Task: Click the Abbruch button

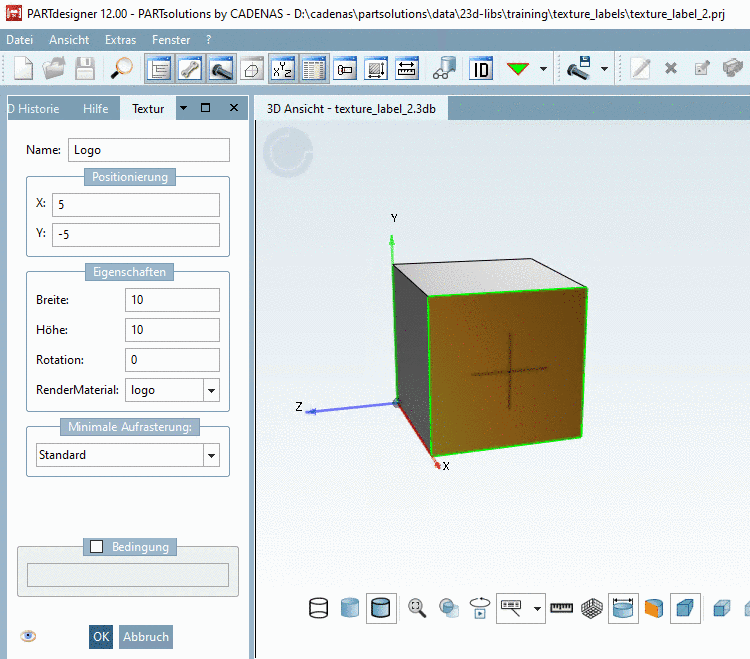Action: 145,637
